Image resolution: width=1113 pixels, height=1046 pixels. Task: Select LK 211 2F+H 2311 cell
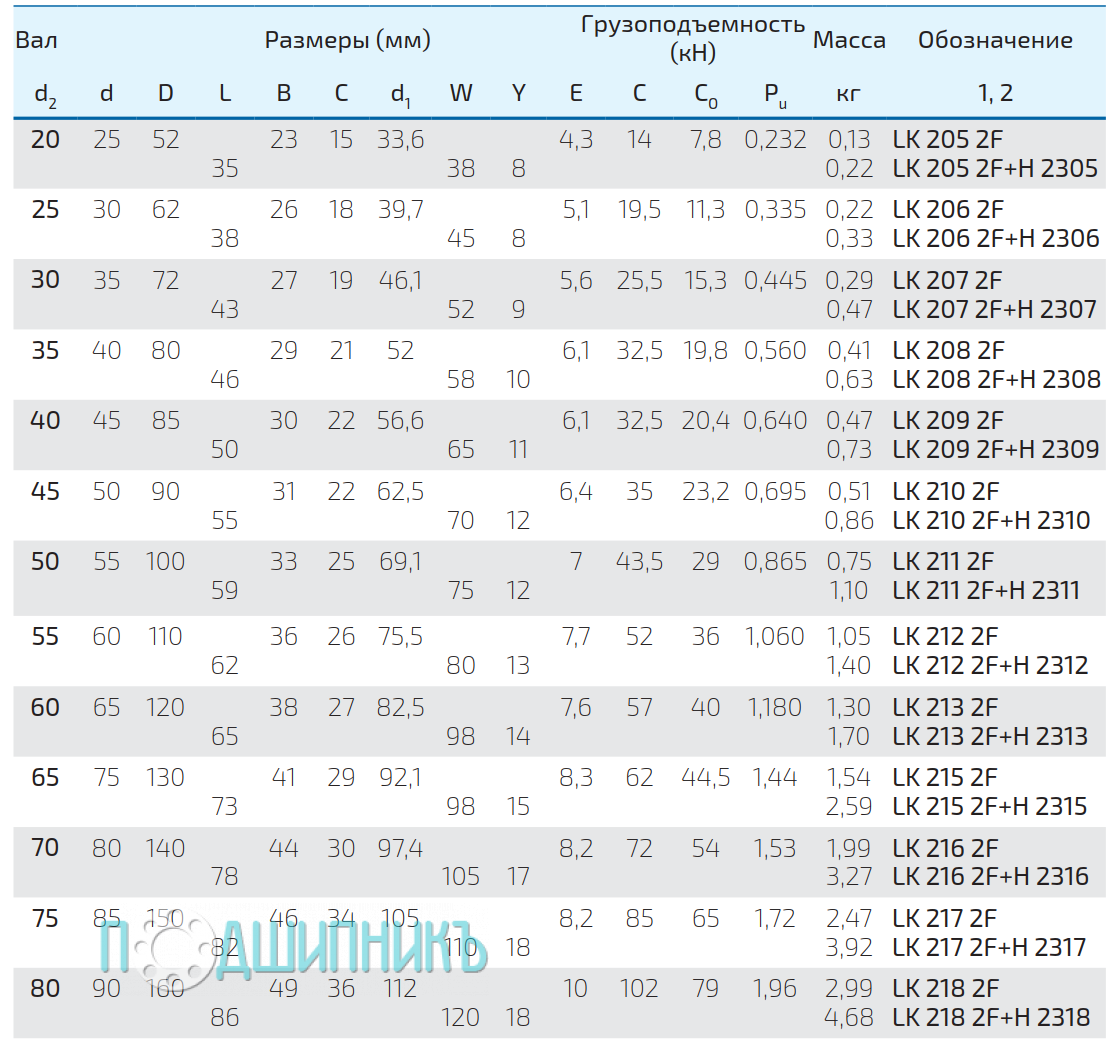click(x=986, y=590)
